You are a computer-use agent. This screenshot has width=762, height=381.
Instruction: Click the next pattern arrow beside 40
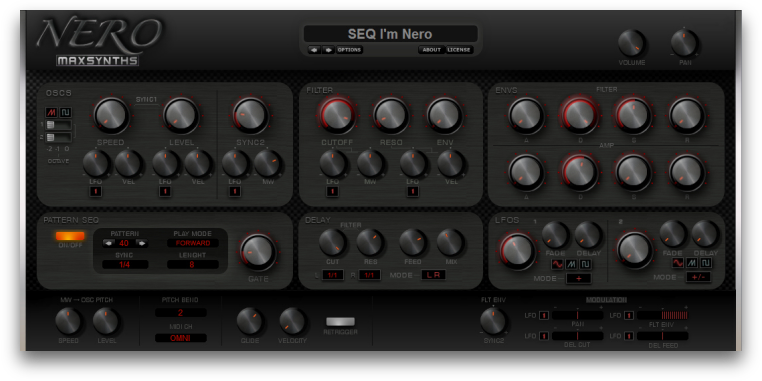point(142,243)
